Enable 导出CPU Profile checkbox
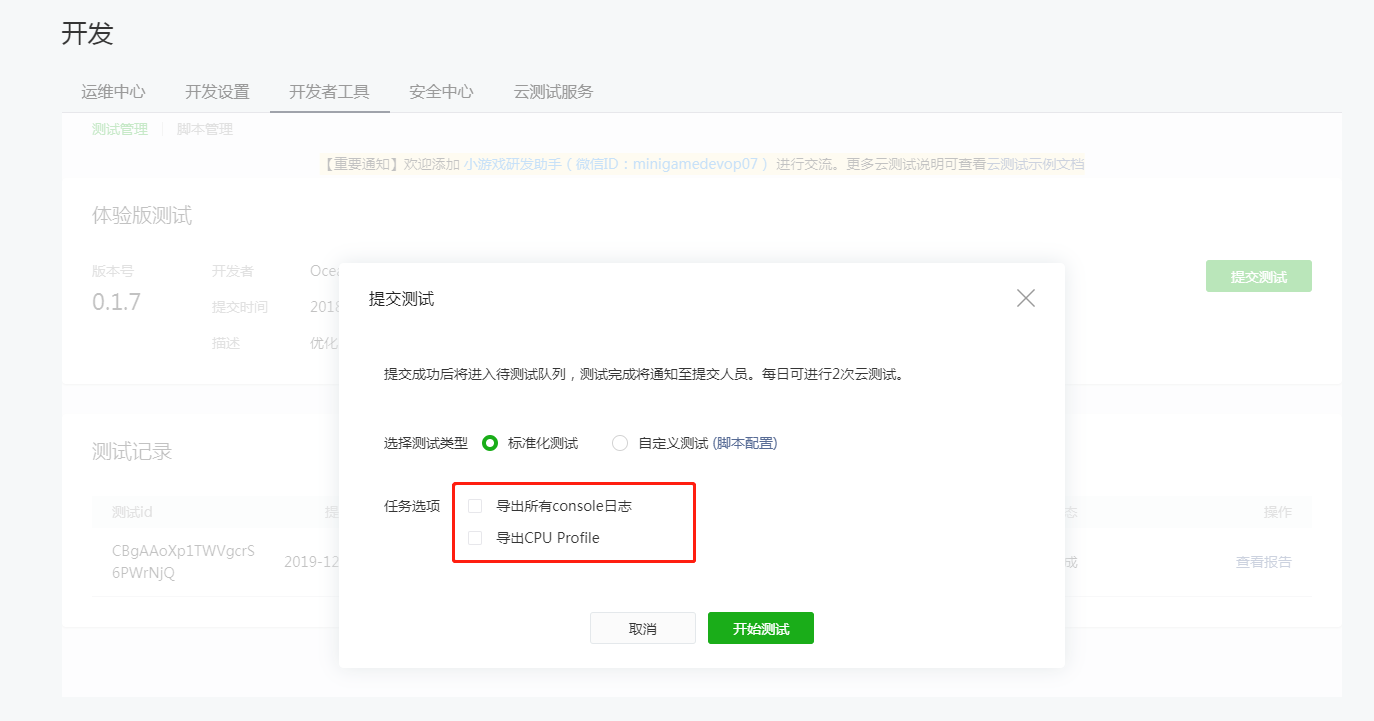Image resolution: width=1374 pixels, height=721 pixels. 475,538
